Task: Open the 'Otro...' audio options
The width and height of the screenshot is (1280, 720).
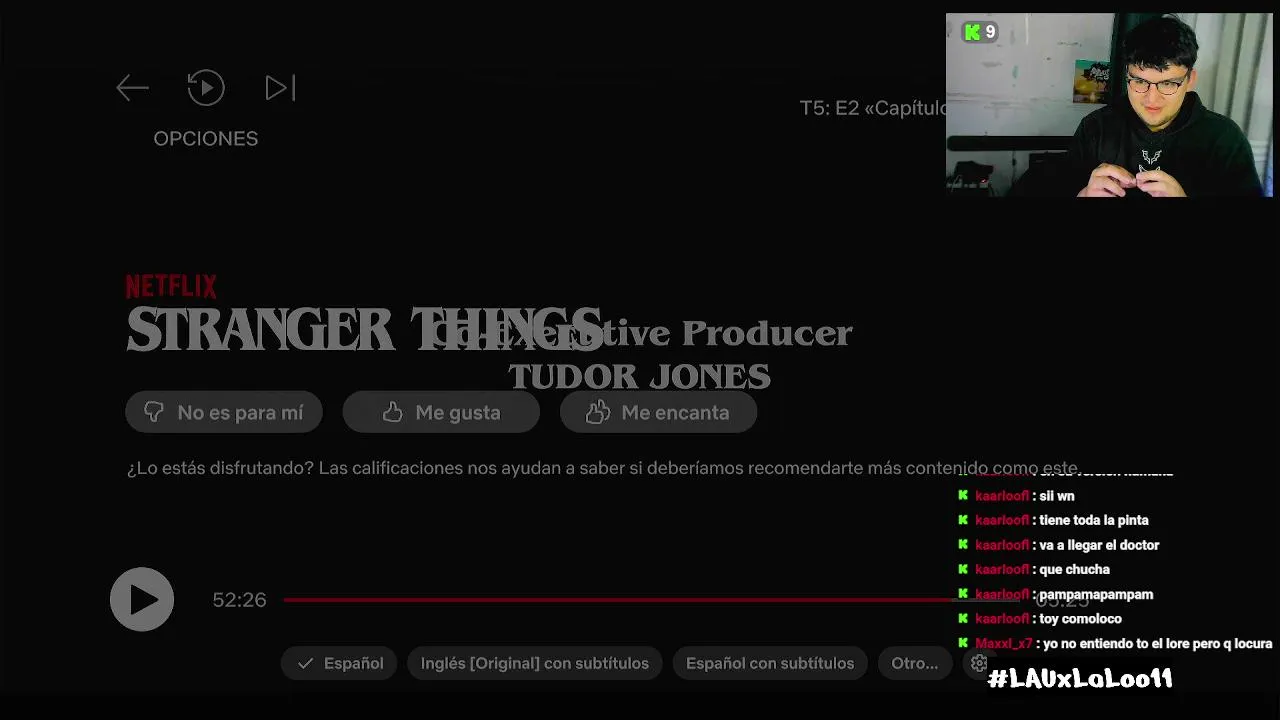Action: click(914, 663)
